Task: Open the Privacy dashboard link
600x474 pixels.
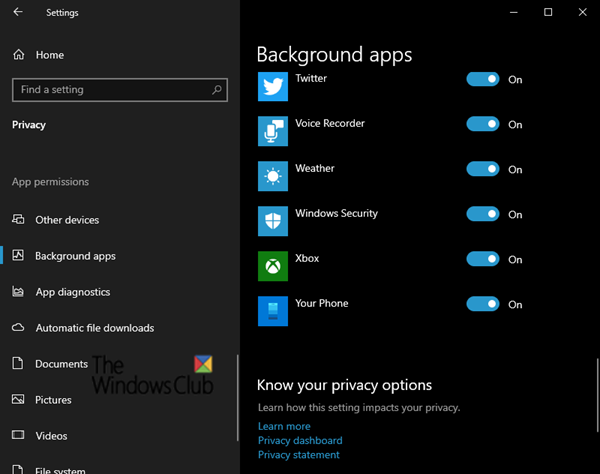Action: click(300, 440)
